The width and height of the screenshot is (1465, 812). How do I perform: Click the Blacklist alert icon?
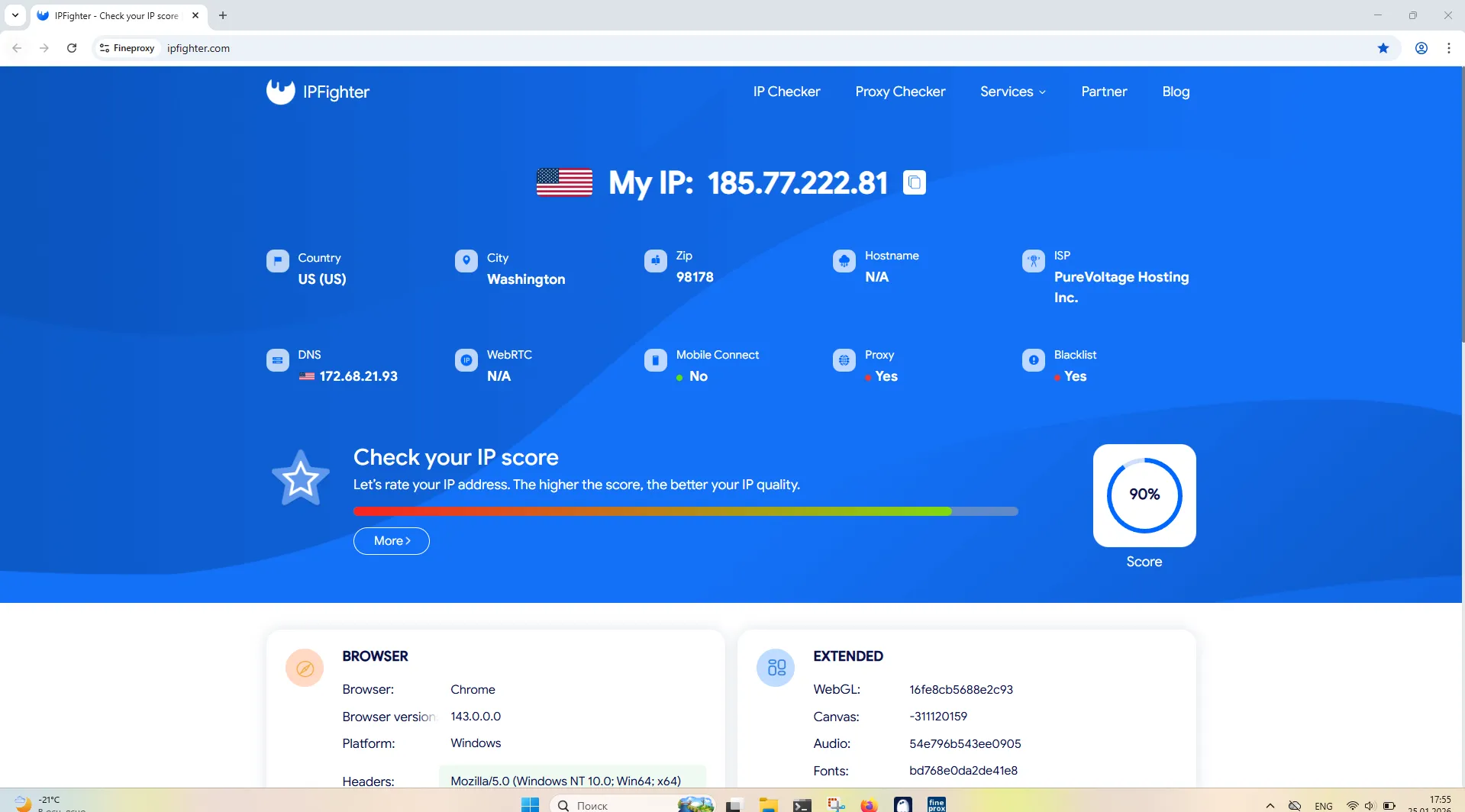(1034, 360)
